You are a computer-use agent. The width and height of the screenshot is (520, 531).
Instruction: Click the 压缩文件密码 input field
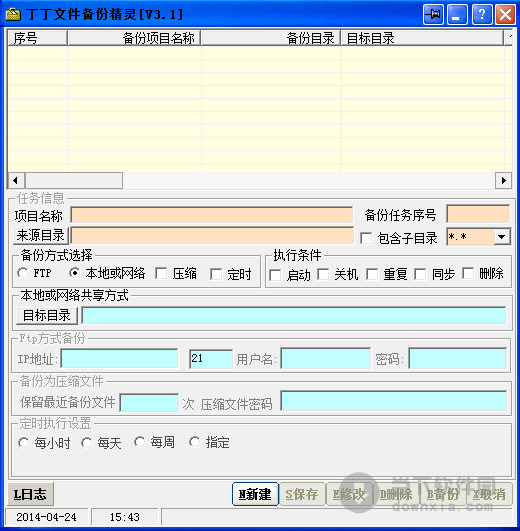(x=394, y=401)
